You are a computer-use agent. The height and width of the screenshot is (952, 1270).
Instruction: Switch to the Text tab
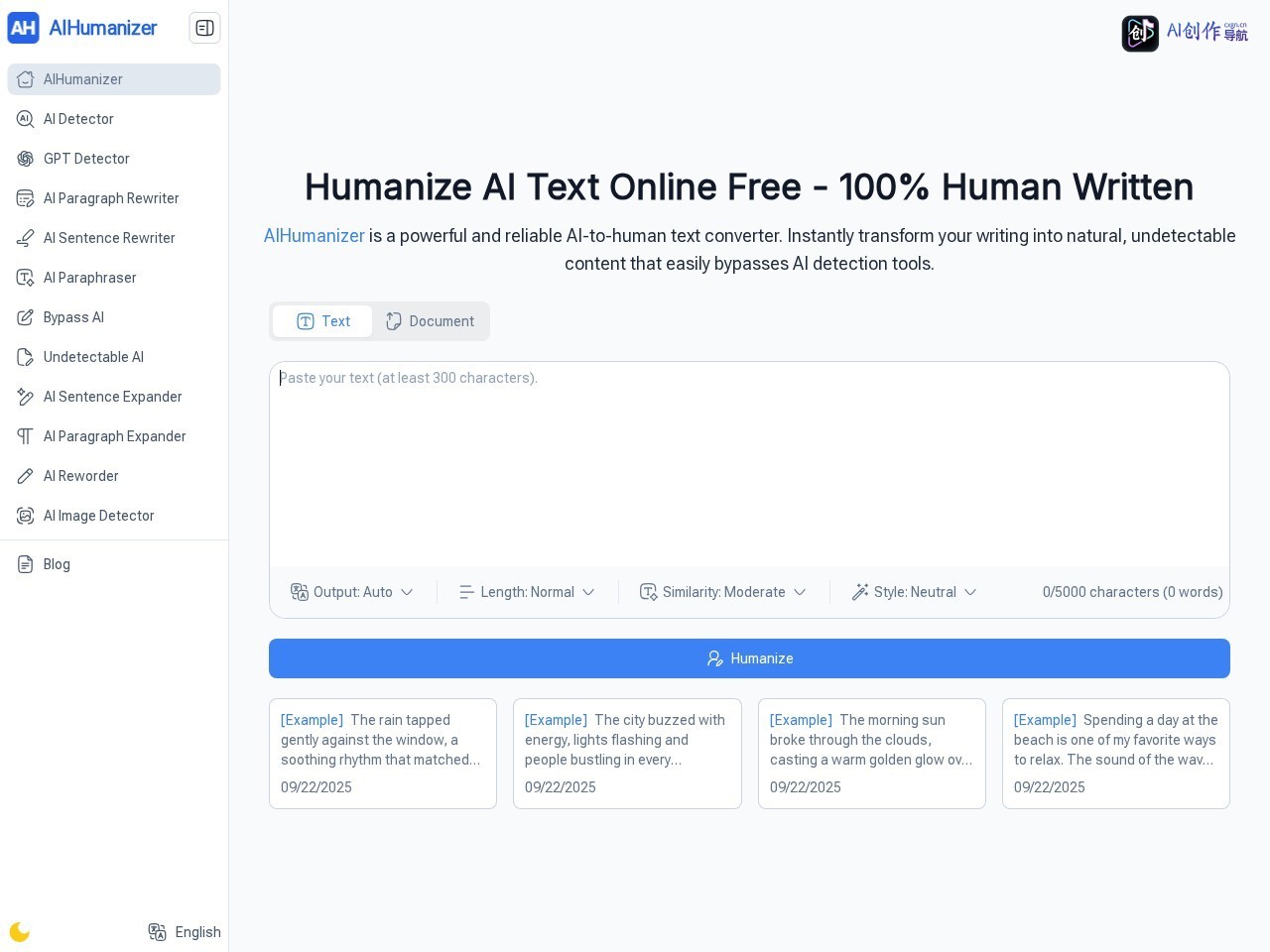(322, 321)
